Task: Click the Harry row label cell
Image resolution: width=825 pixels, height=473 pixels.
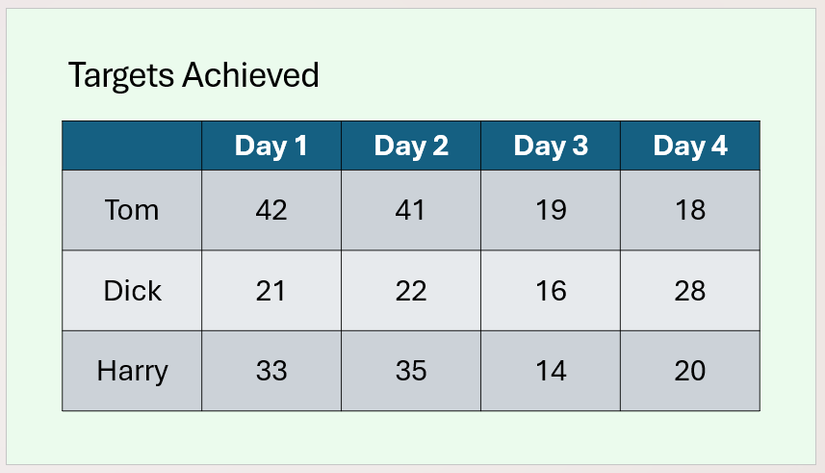Action: tap(132, 371)
